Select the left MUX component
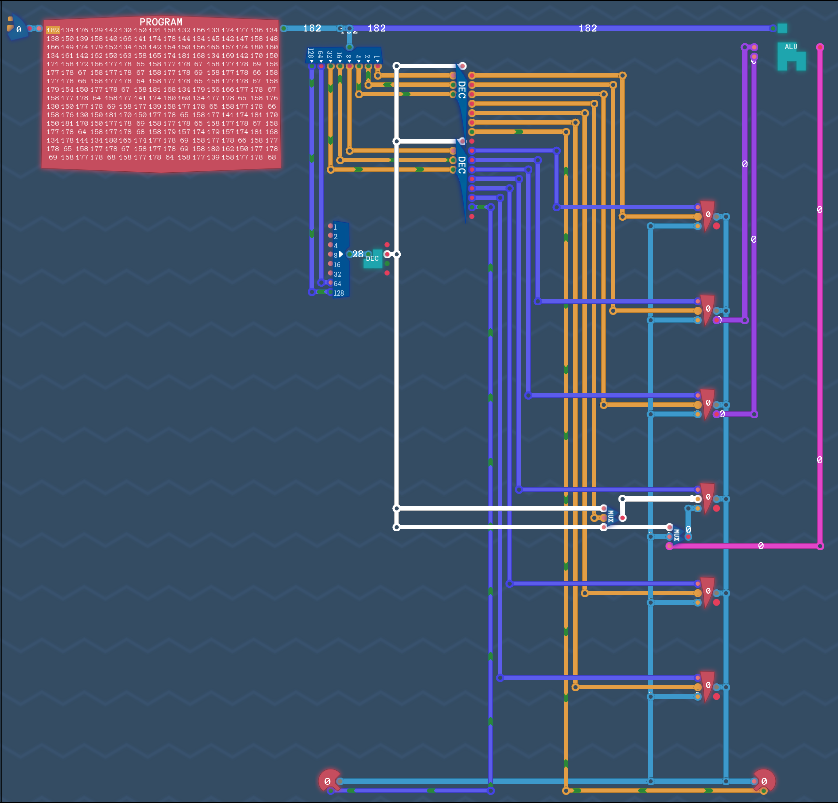The height and width of the screenshot is (803, 838). [610, 517]
